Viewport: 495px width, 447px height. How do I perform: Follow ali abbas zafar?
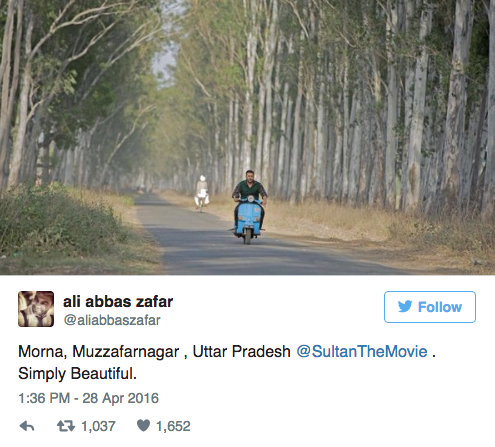(430, 307)
